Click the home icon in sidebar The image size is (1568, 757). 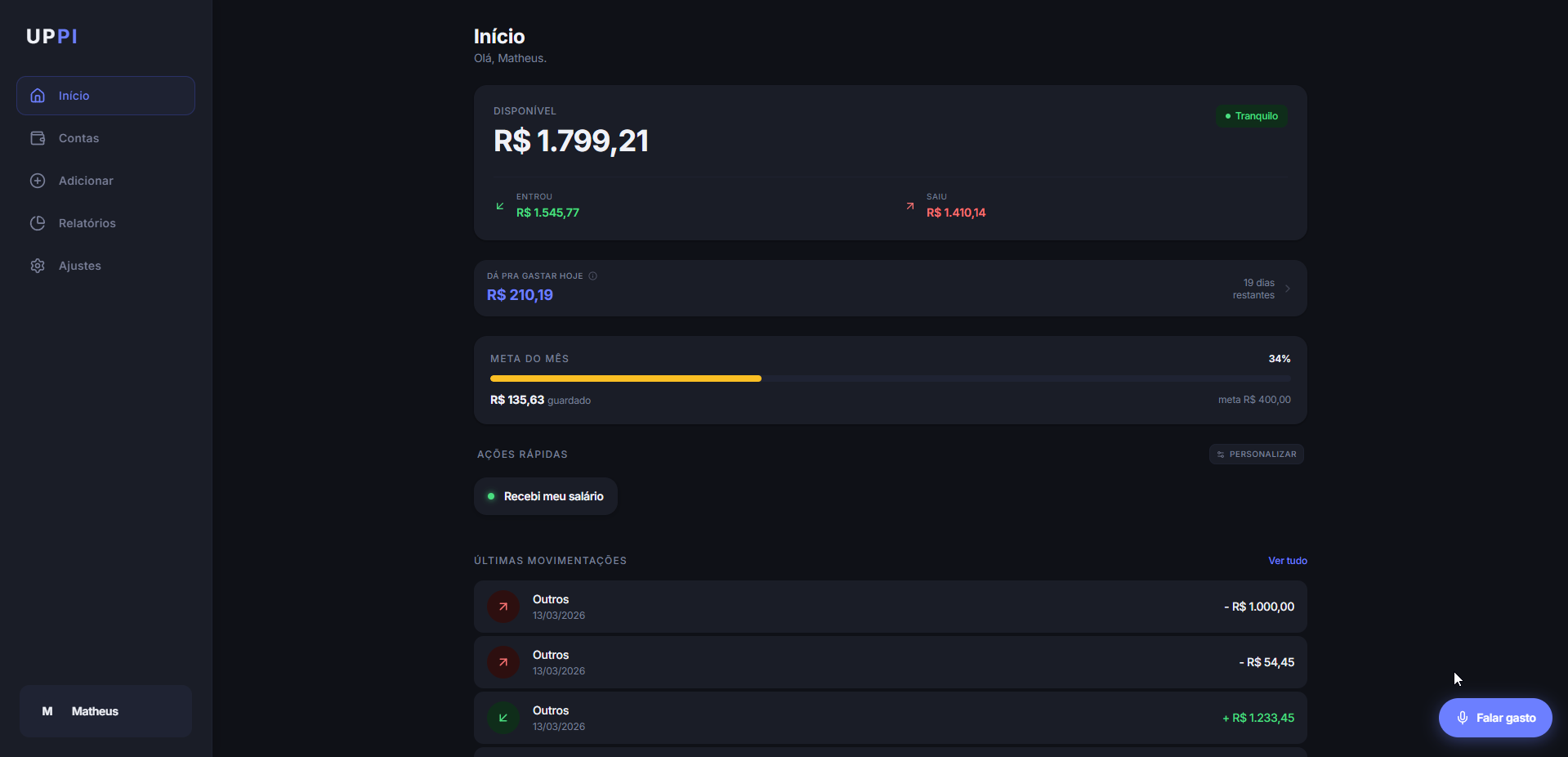(38, 96)
